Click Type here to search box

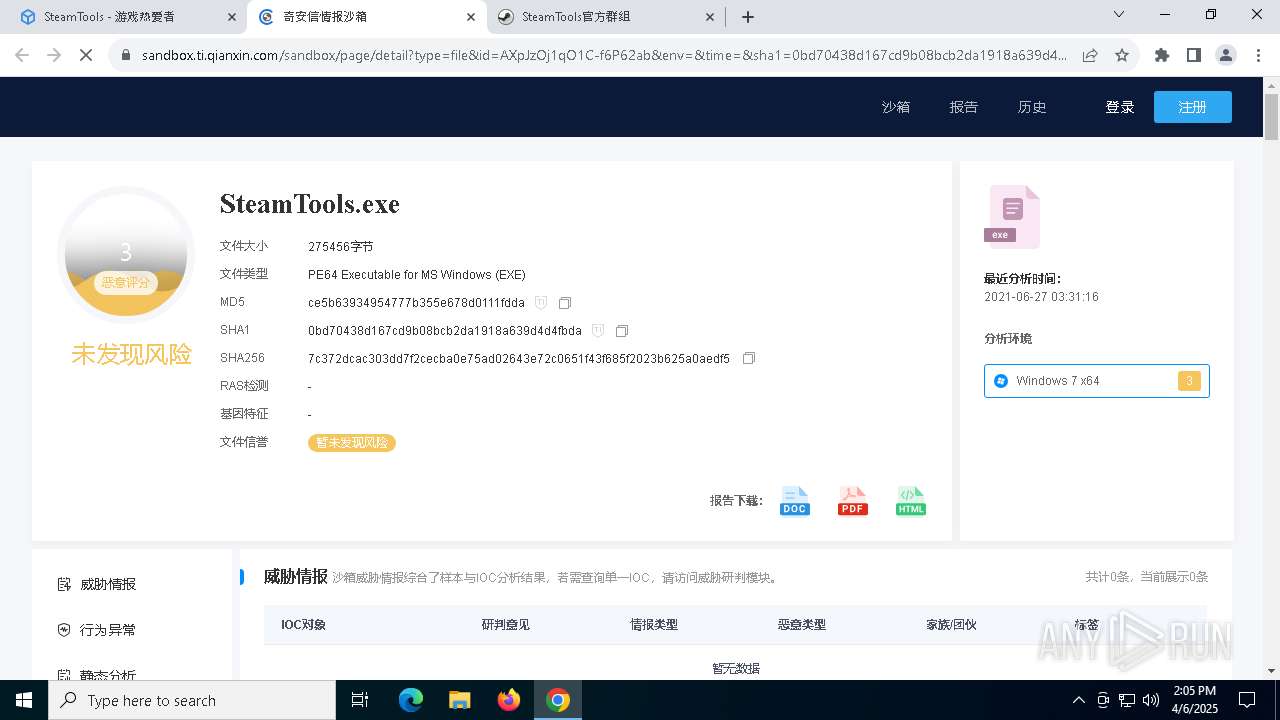click(192, 700)
